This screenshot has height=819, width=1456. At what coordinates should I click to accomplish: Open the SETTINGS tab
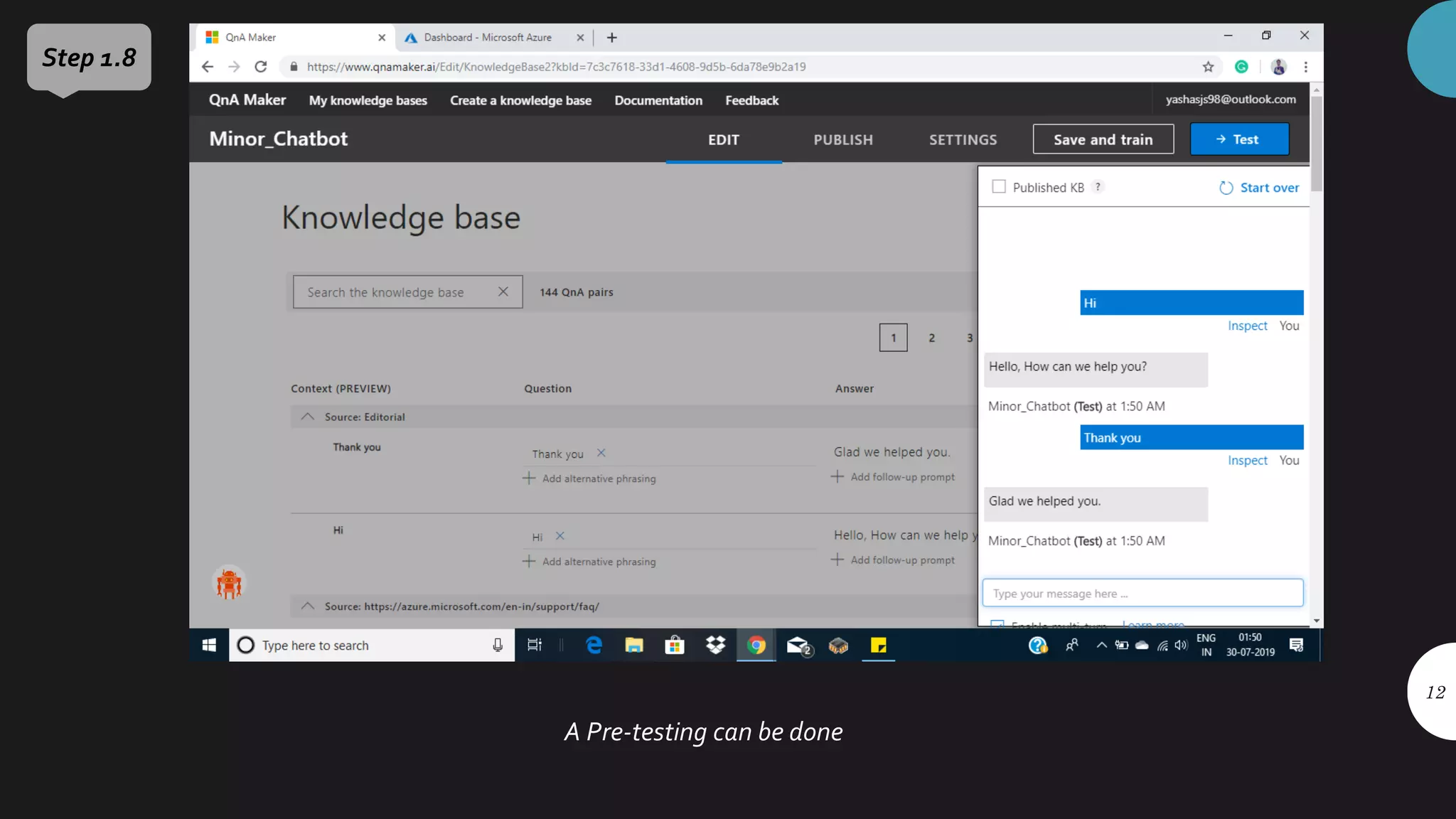[x=963, y=140]
